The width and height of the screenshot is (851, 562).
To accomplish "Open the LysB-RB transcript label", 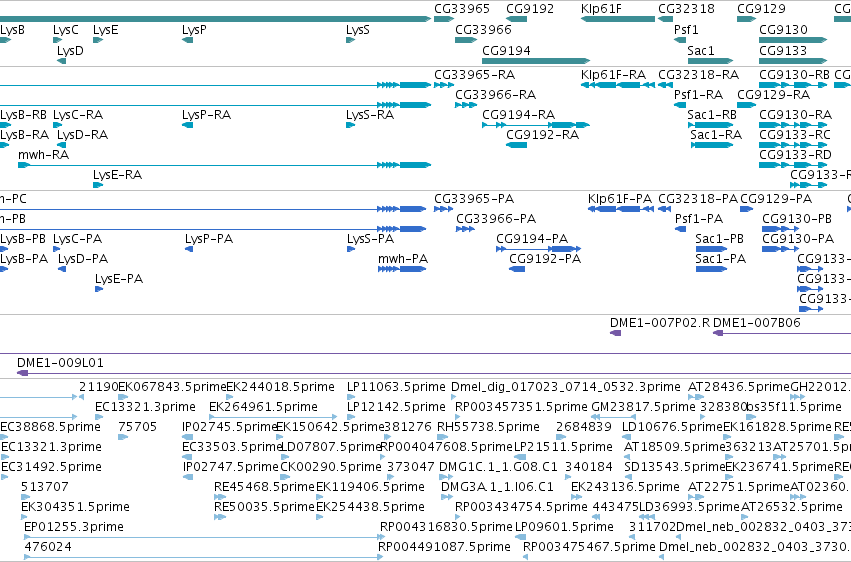I will click(23, 115).
